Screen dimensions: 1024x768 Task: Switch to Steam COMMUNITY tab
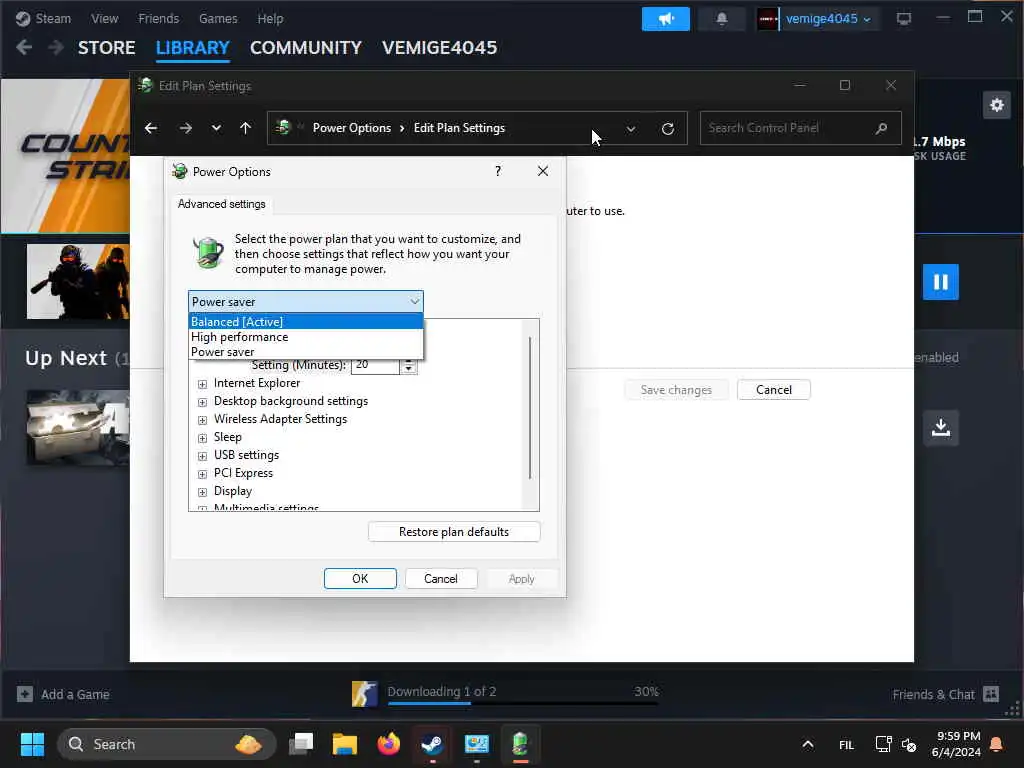pyautogui.click(x=306, y=48)
